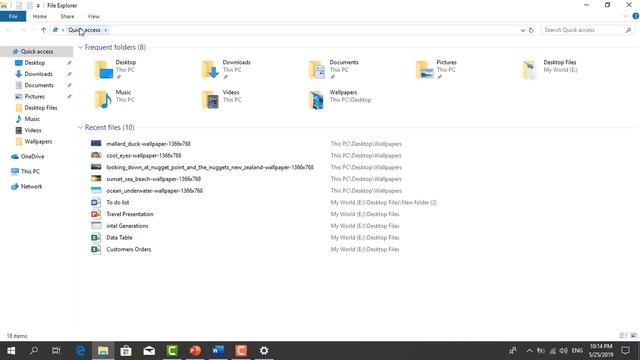The height and width of the screenshot is (360, 640).
Task: Click the search magnifier icon
Action: click(x=628, y=30)
